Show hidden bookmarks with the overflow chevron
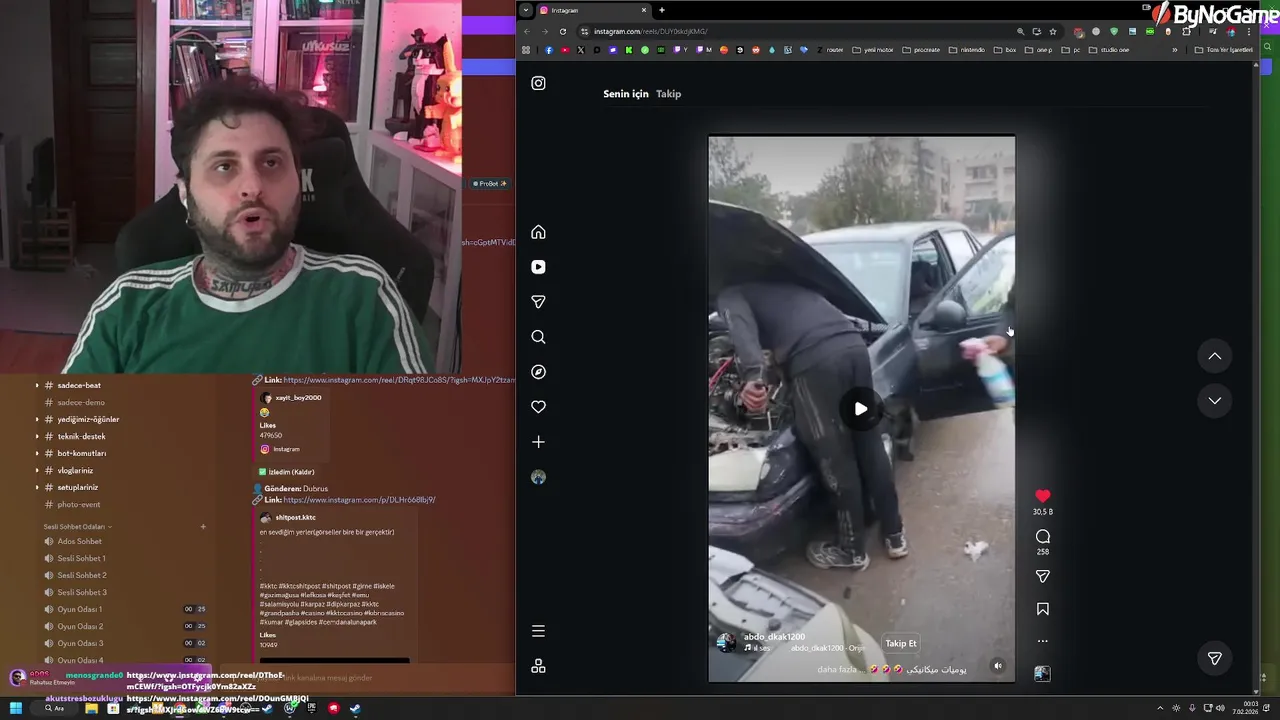The image size is (1280, 720). tap(1175, 50)
